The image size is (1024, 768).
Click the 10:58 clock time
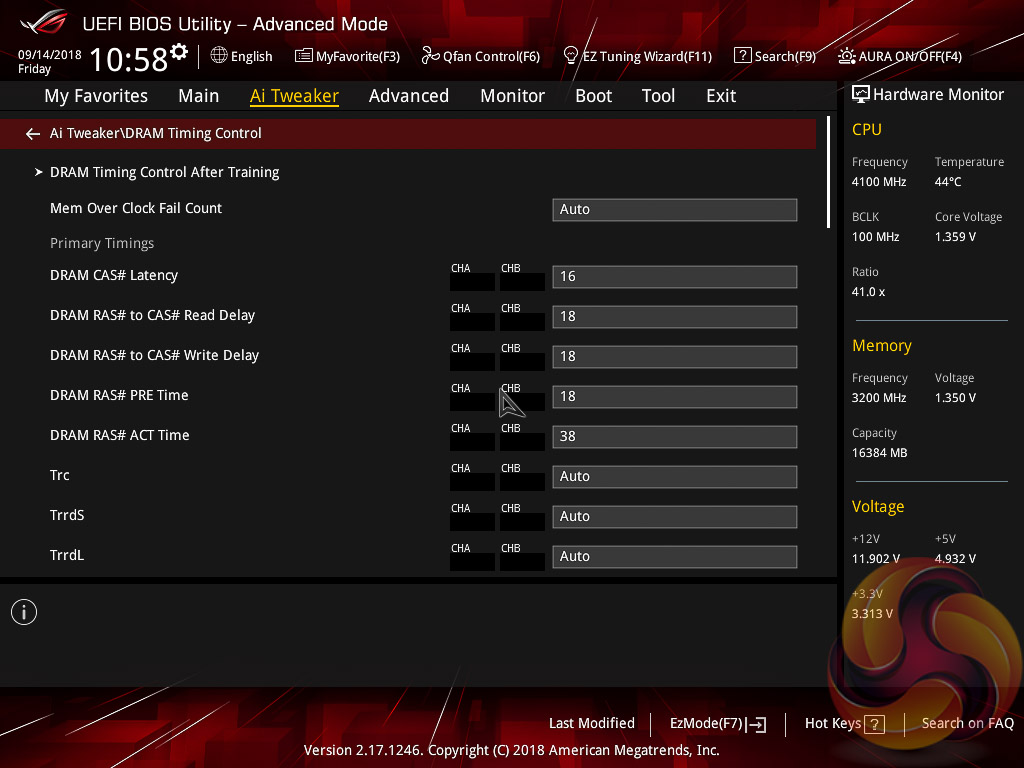(129, 59)
